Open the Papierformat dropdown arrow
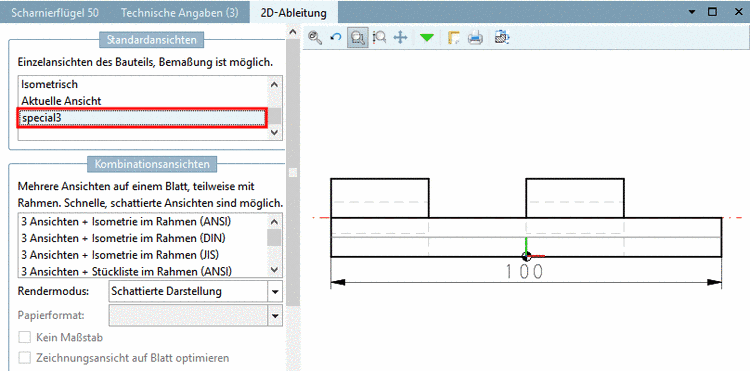 (275, 316)
